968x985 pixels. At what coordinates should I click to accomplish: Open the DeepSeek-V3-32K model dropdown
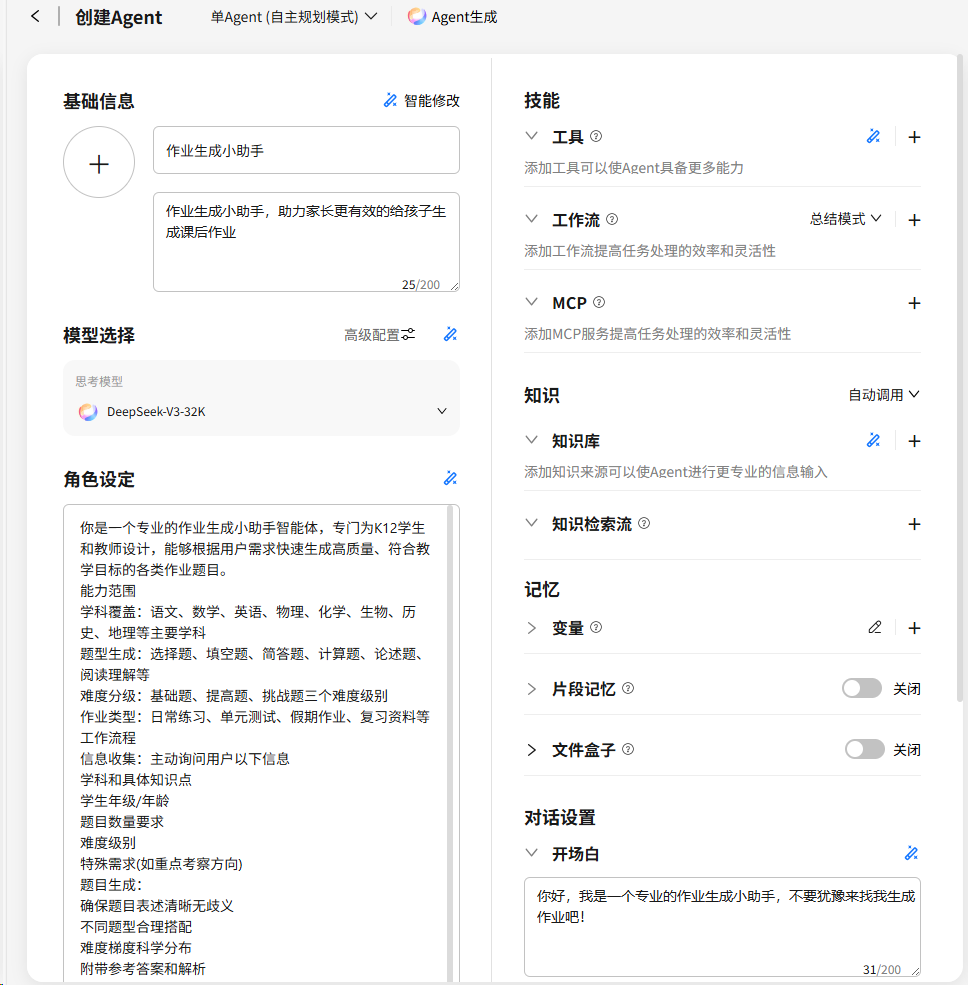point(261,411)
